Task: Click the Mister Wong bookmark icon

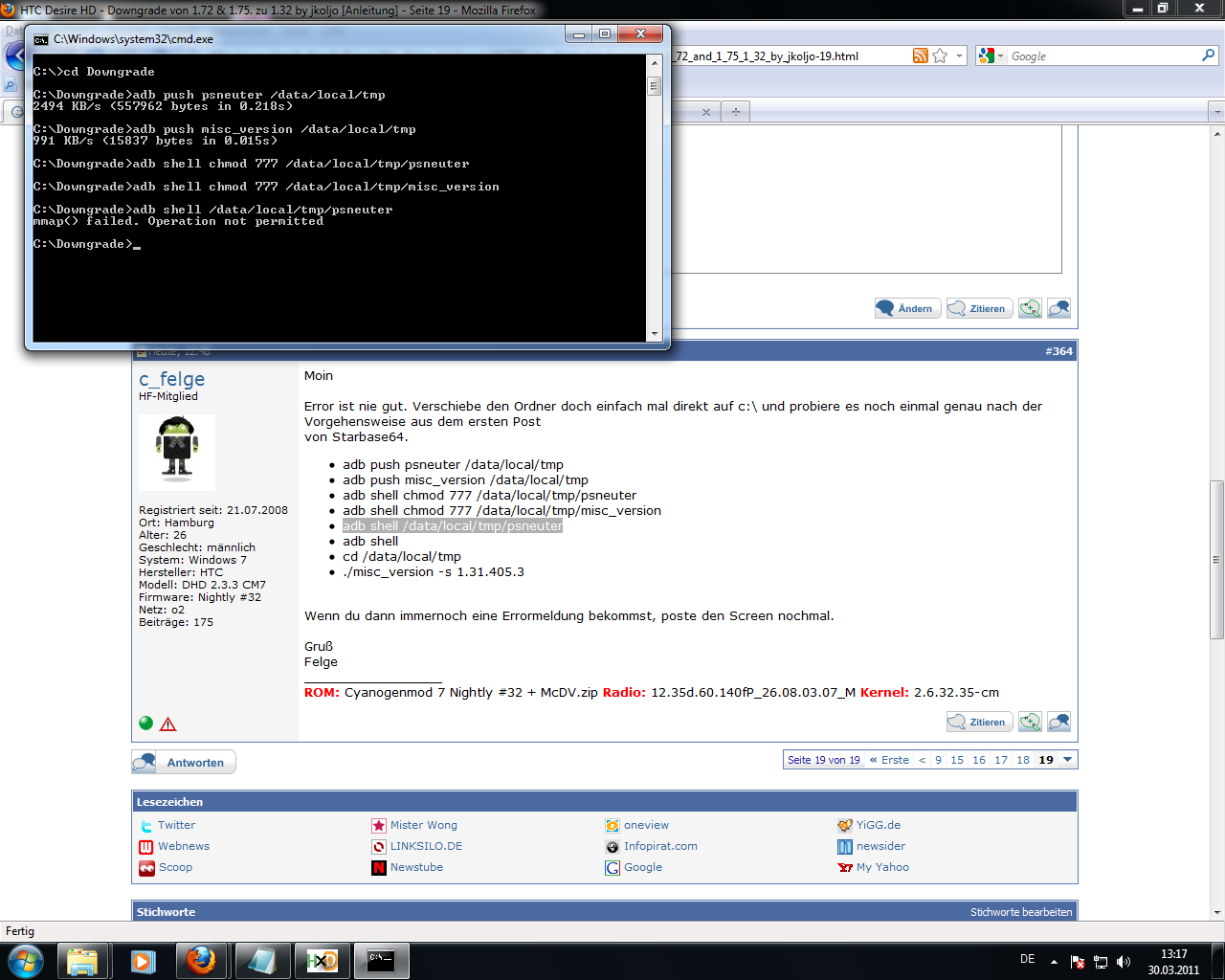Action: 379,825
